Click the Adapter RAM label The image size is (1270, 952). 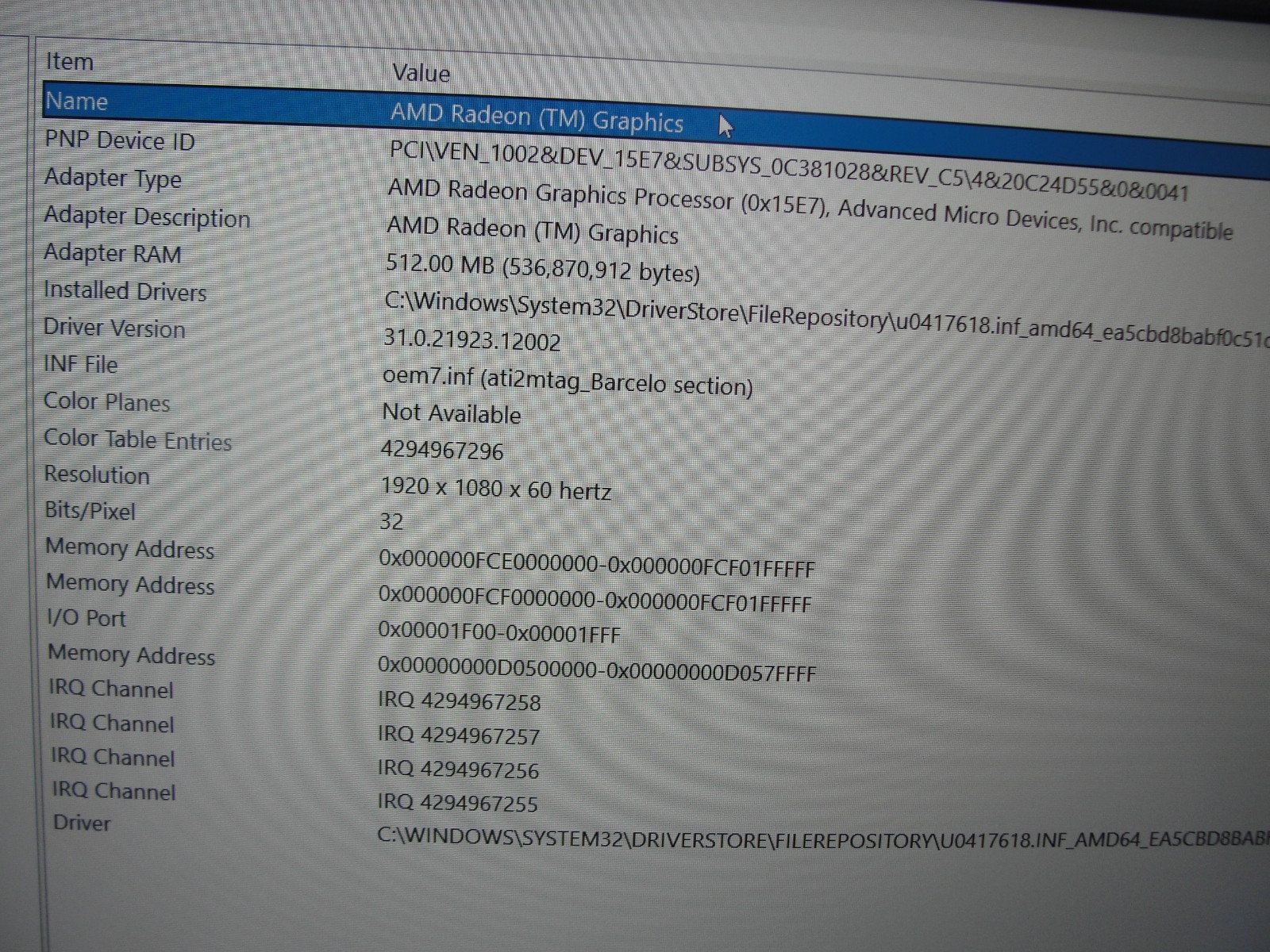(113, 253)
